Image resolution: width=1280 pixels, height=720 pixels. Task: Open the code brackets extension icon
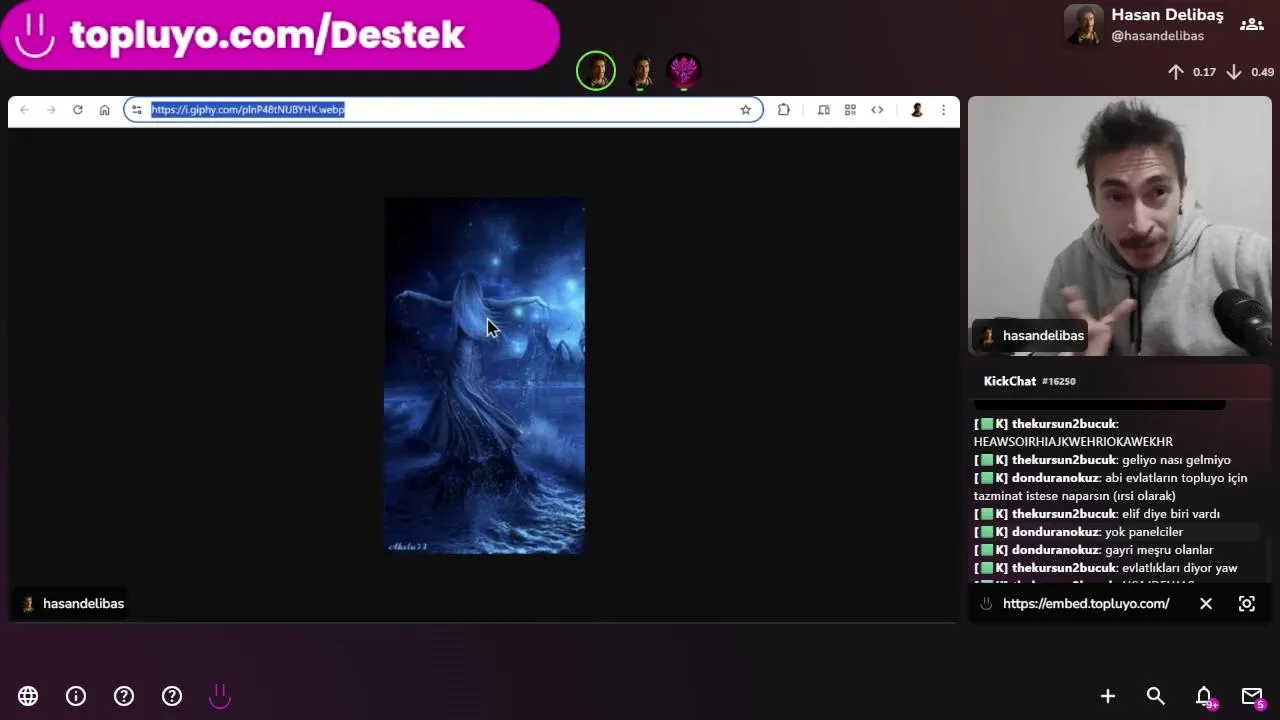click(x=877, y=110)
